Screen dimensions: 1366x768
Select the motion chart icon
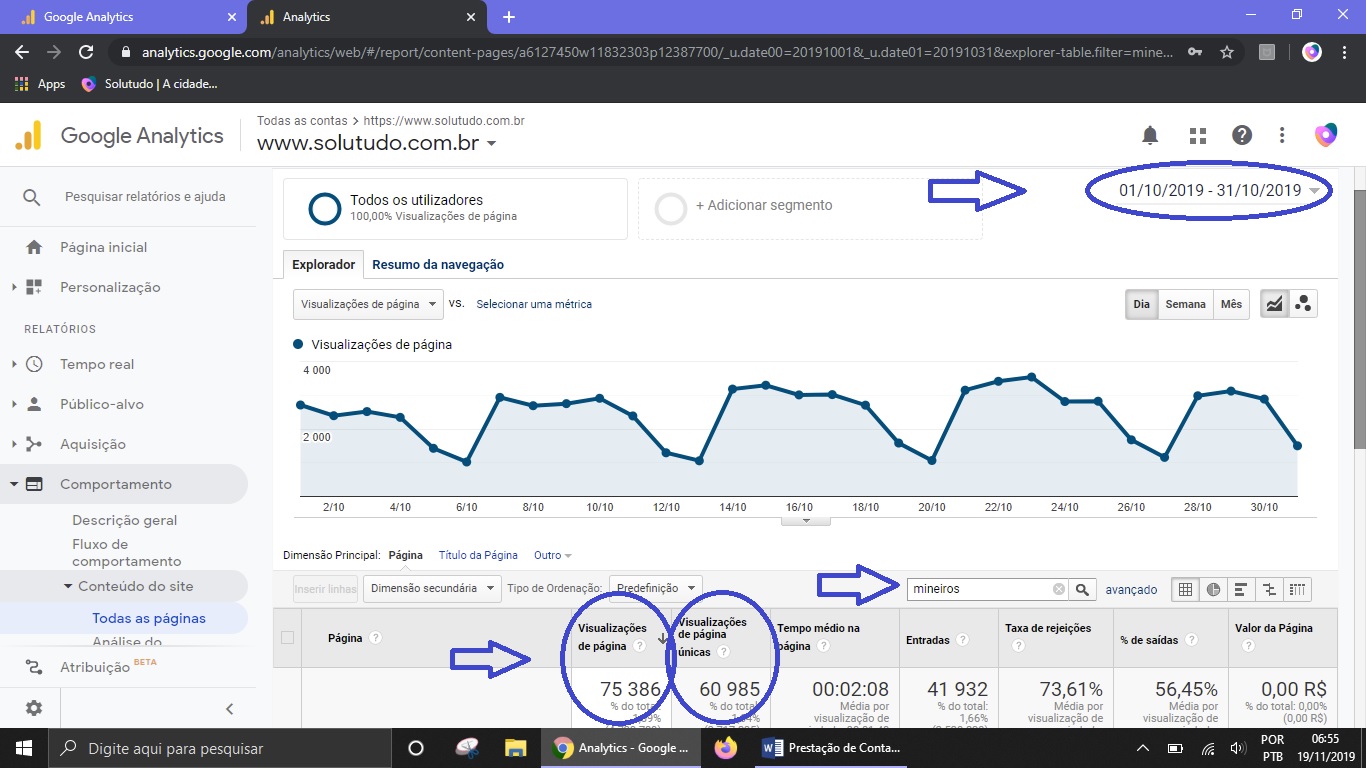(x=1303, y=305)
